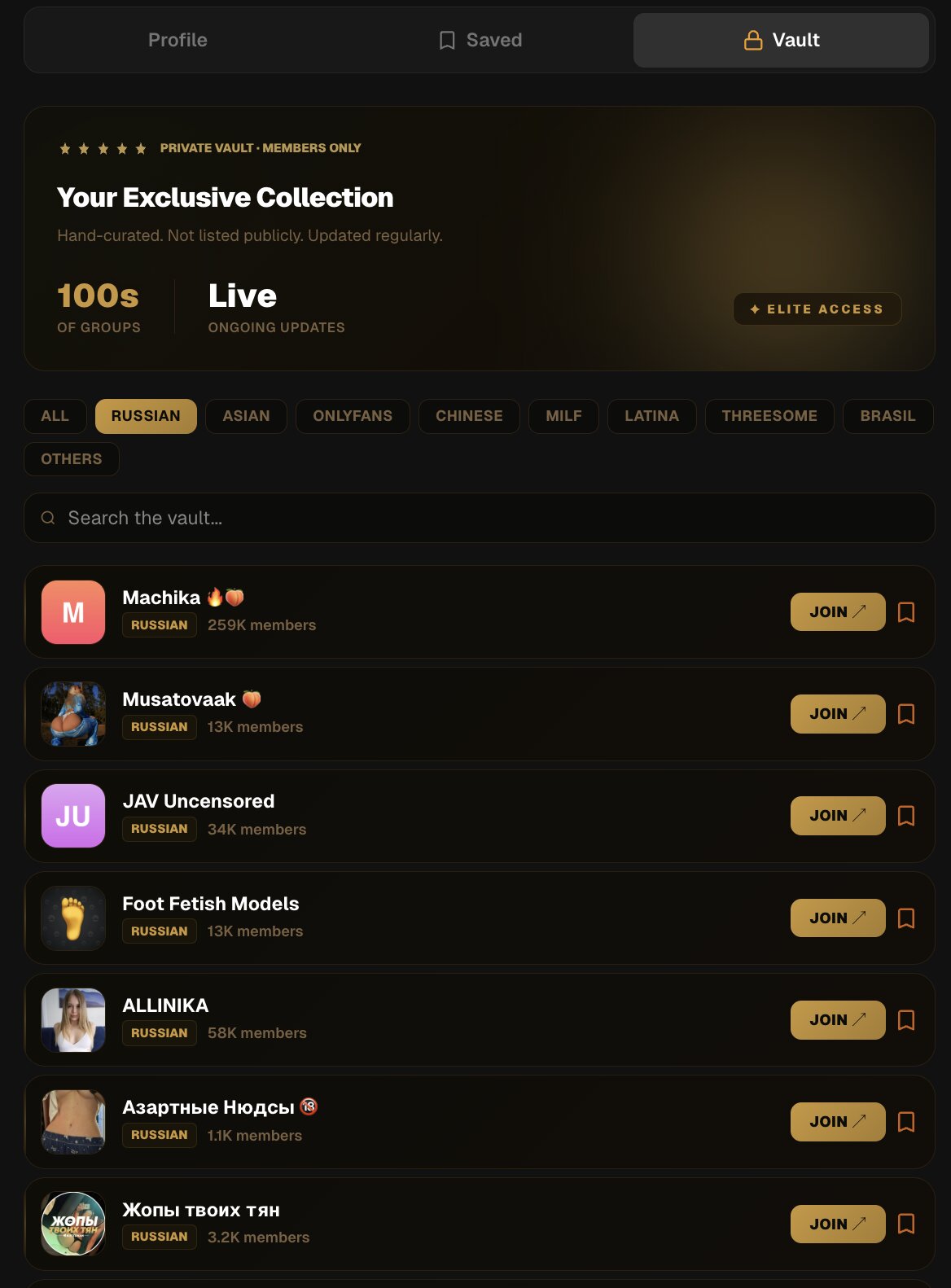Focus the Search the vault field
Screen dimensions: 951x1288
(480, 518)
